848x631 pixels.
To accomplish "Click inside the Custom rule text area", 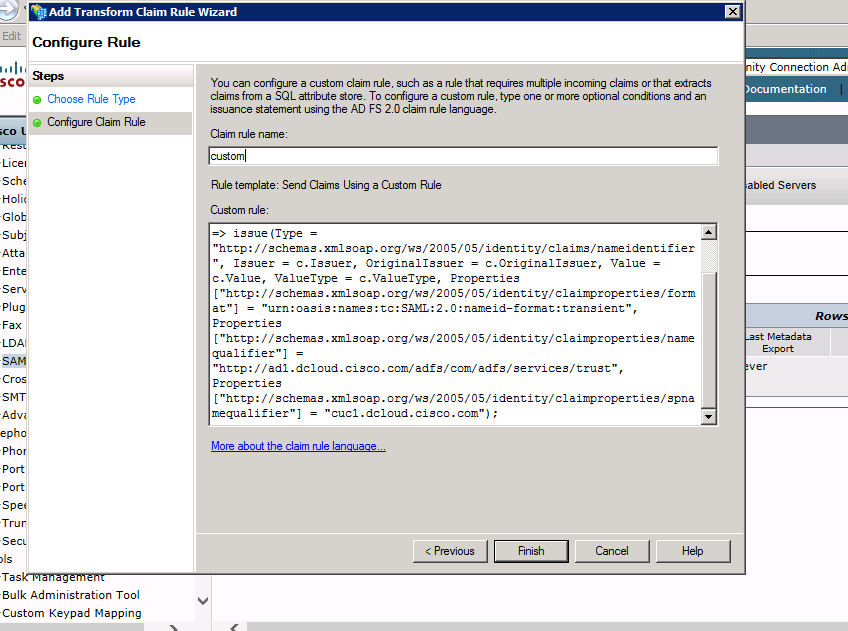I will tap(455, 323).
